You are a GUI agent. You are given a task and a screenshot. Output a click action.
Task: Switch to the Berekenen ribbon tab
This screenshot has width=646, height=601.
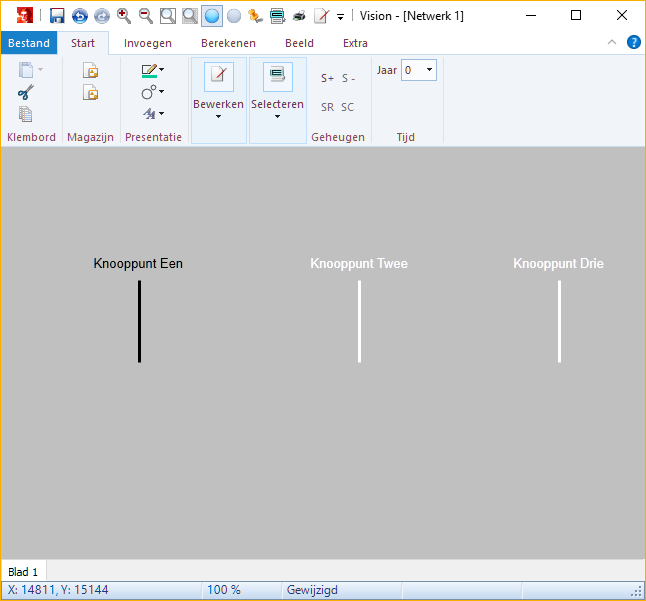[228, 43]
